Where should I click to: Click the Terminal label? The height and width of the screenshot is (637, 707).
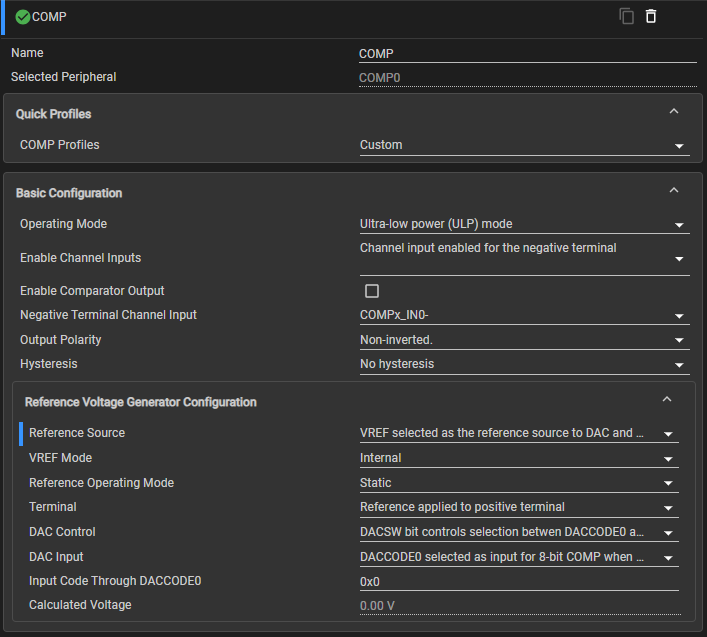53,507
